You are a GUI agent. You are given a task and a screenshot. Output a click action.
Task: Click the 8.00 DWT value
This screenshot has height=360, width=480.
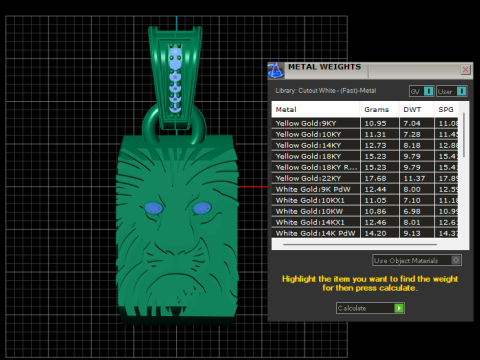[x=412, y=190]
